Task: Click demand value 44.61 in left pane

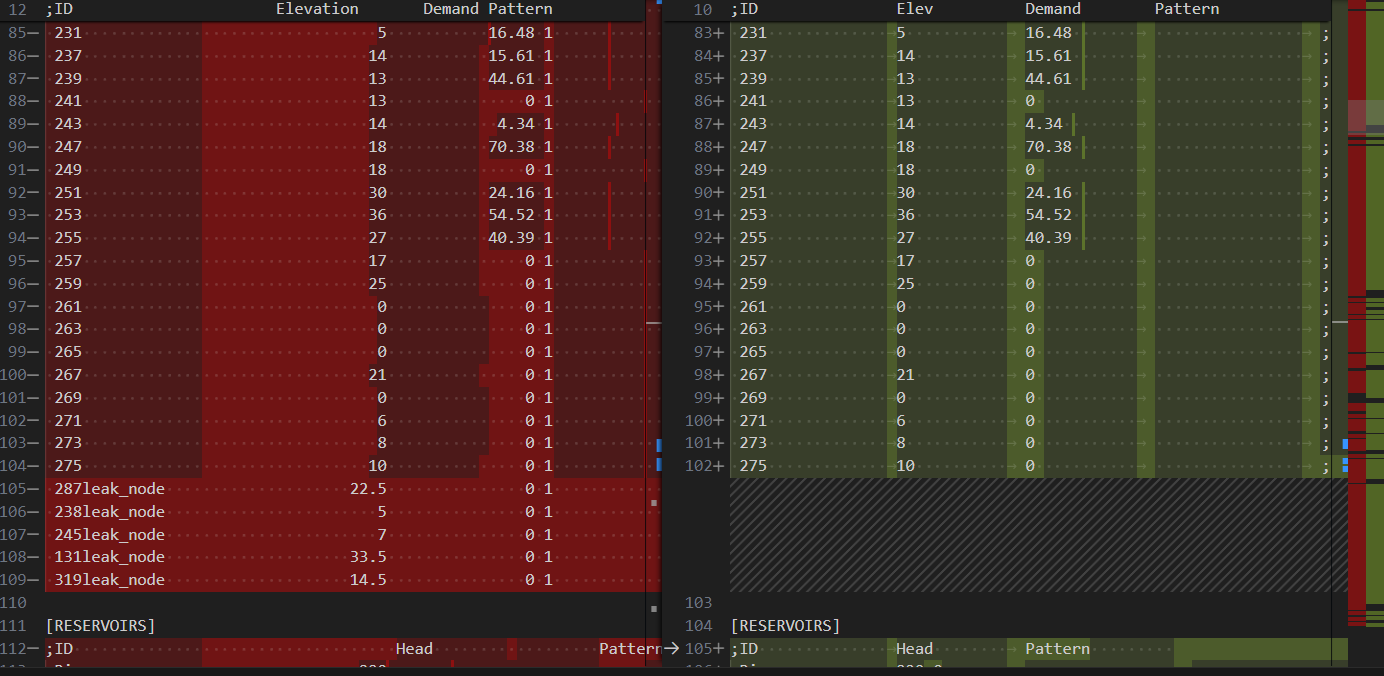Action: [511, 78]
